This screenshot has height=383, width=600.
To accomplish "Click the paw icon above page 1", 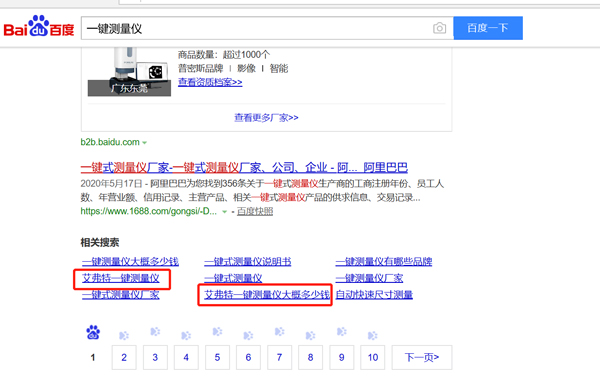I will click(93, 332).
